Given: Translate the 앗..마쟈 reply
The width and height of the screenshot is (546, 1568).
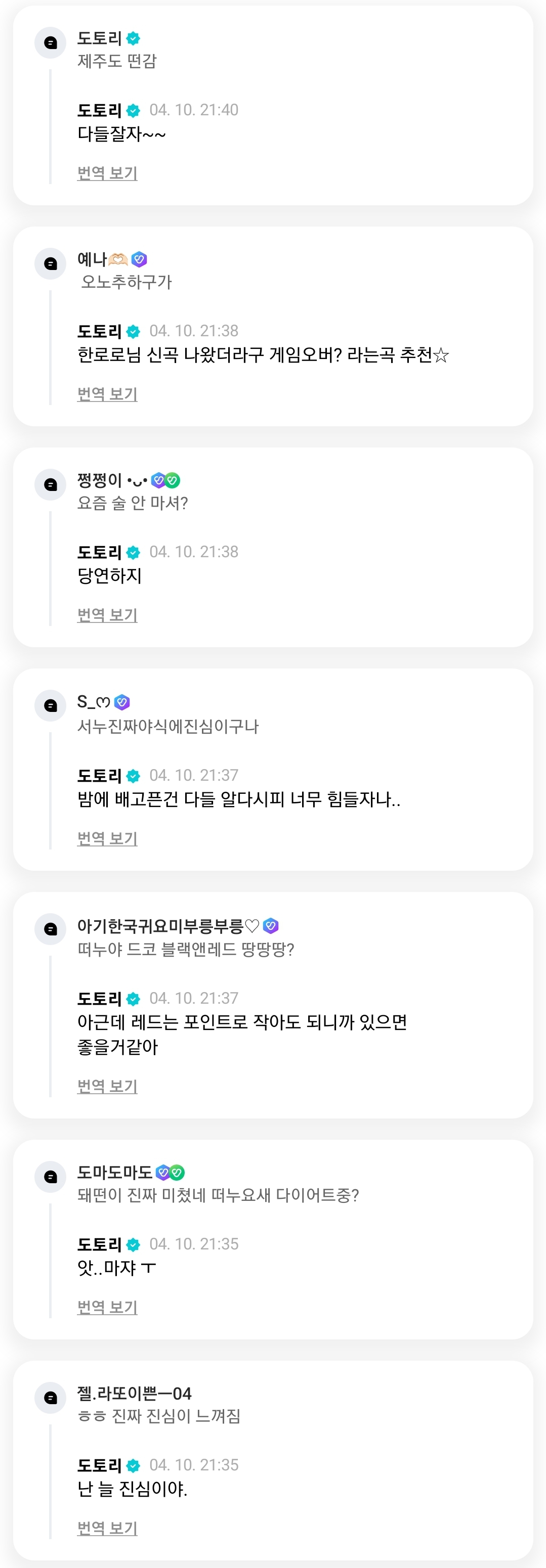Looking at the screenshot, I should pos(107,1308).
